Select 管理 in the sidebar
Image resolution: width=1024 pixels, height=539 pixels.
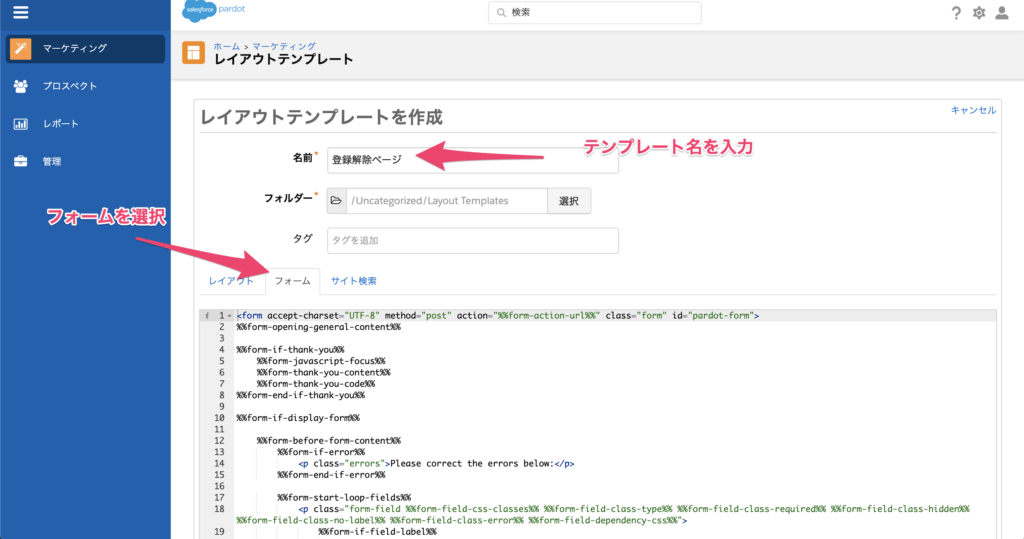click(x=52, y=161)
